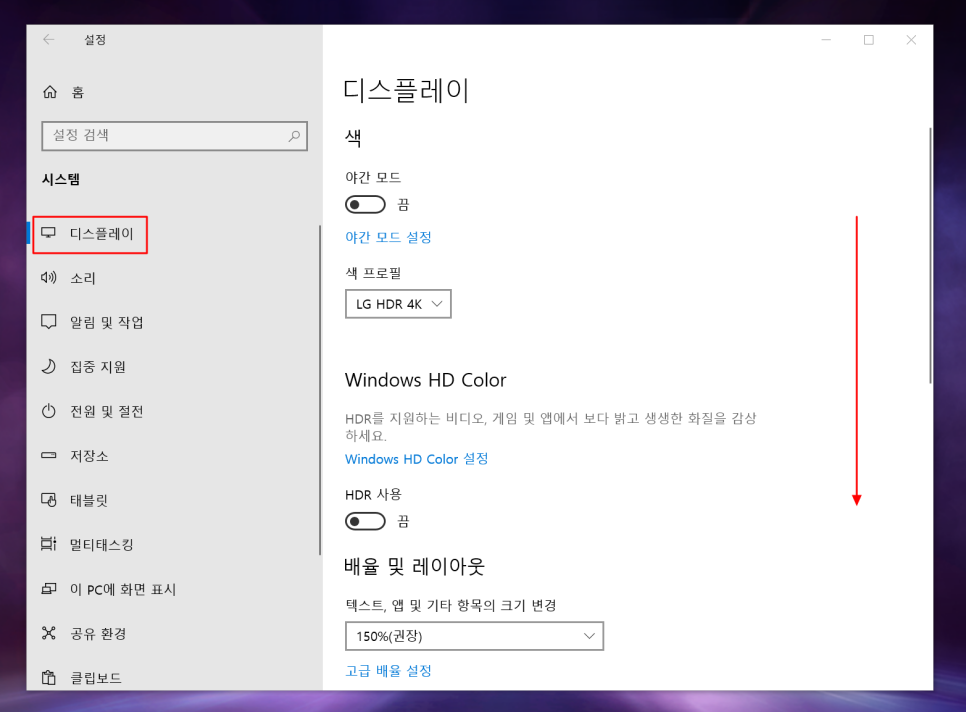This screenshot has height=712, width=966.
Task: Click the storage drive icon beside 저장소
Action: pyautogui.click(x=49, y=456)
